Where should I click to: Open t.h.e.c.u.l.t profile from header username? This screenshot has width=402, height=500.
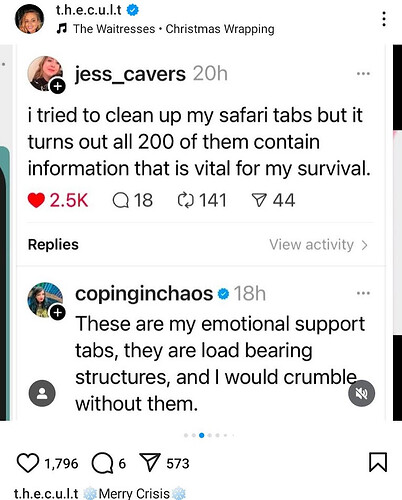click(88, 10)
